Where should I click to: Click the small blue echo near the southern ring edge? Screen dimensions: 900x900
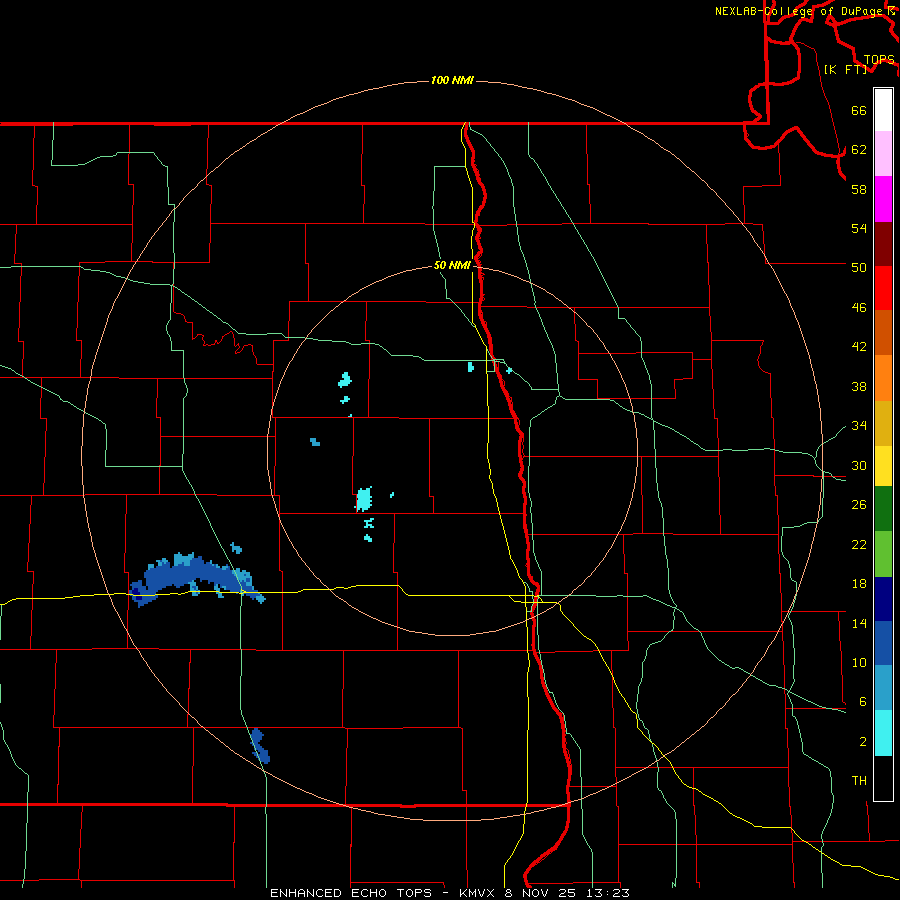(260, 746)
